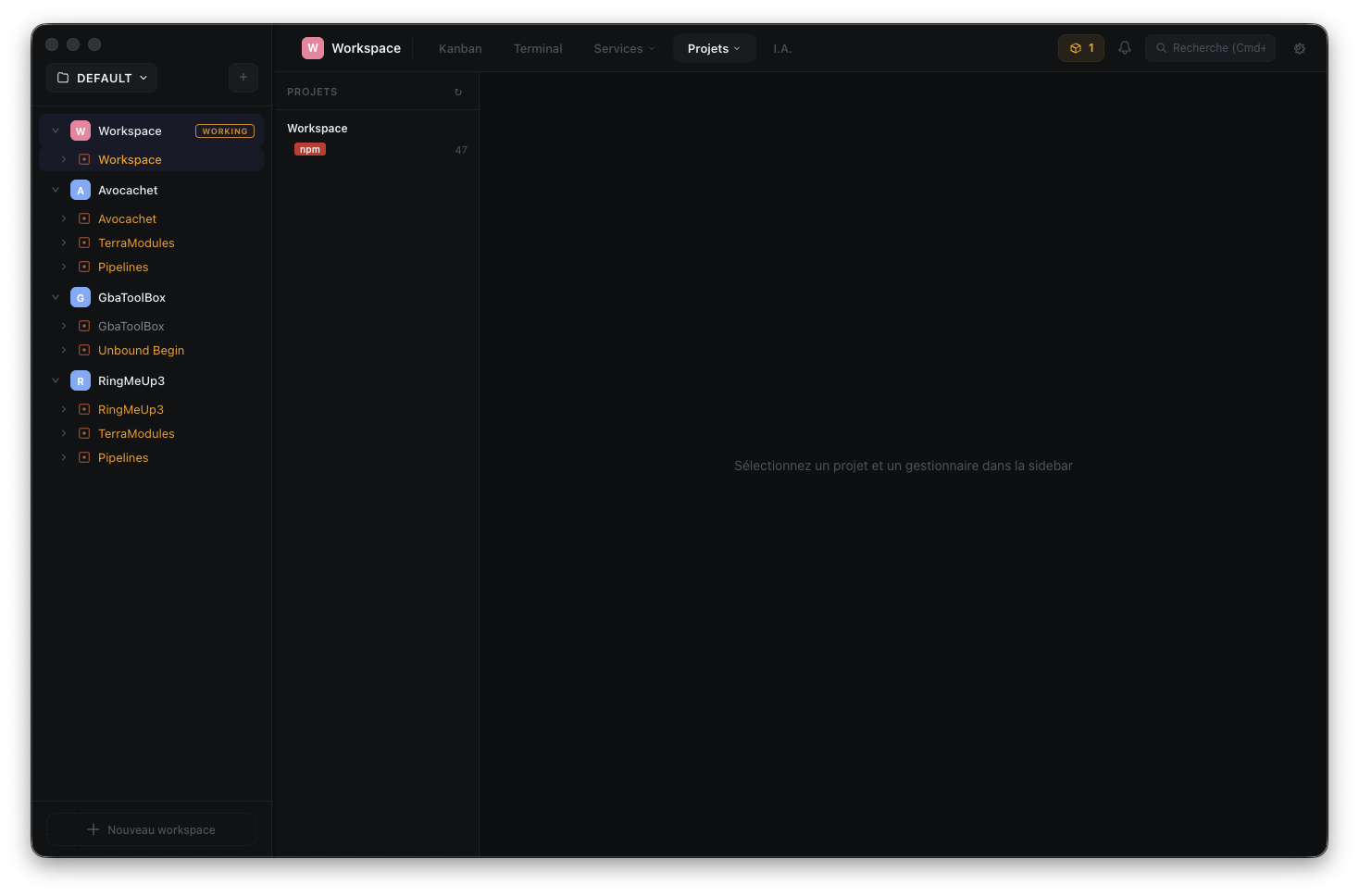Click the notifications bell icon
This screenshot has height=896, width=1359.
click(1124, 47)
